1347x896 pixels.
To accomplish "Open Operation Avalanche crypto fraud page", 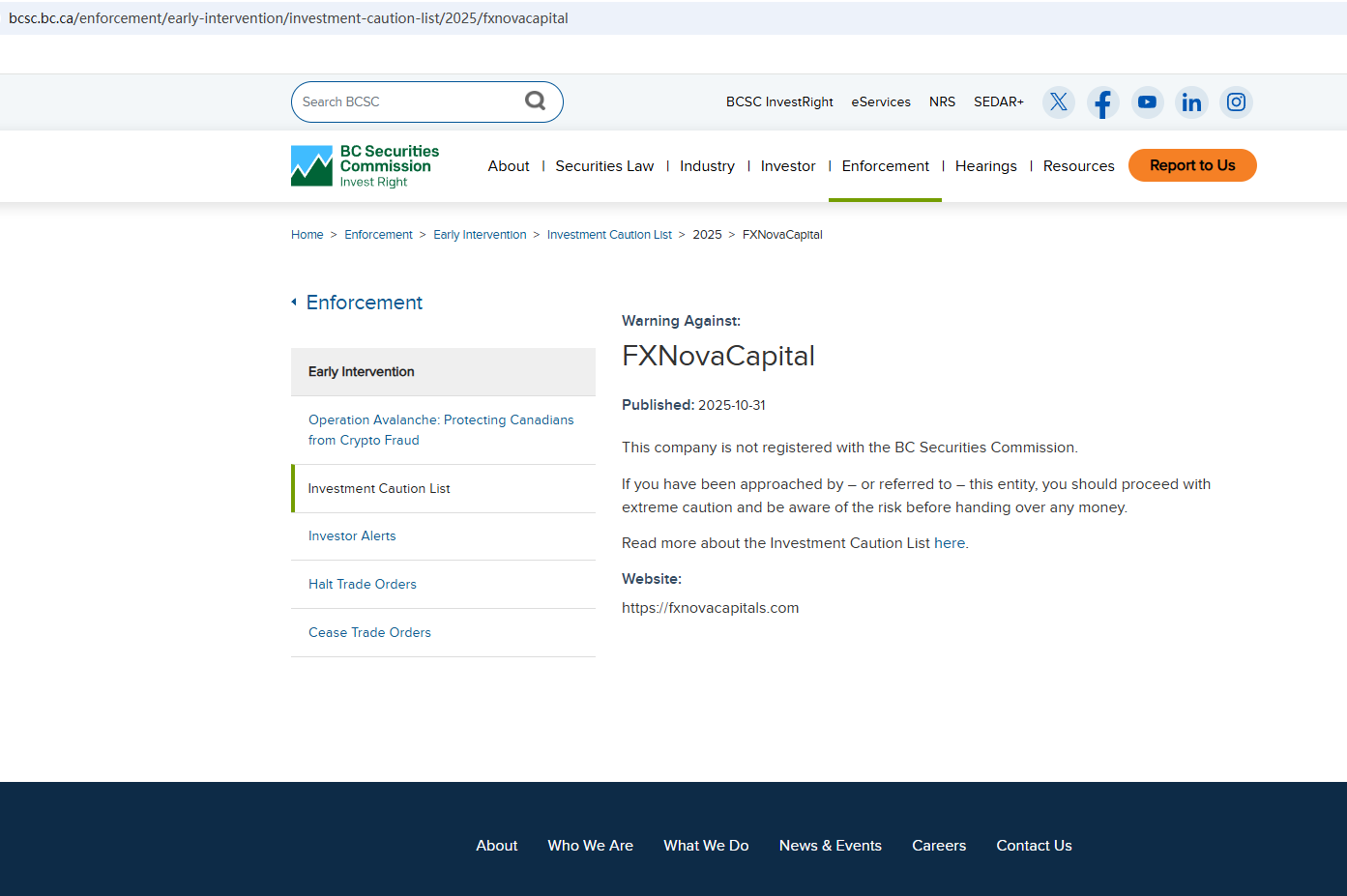I will coord(441,430).
